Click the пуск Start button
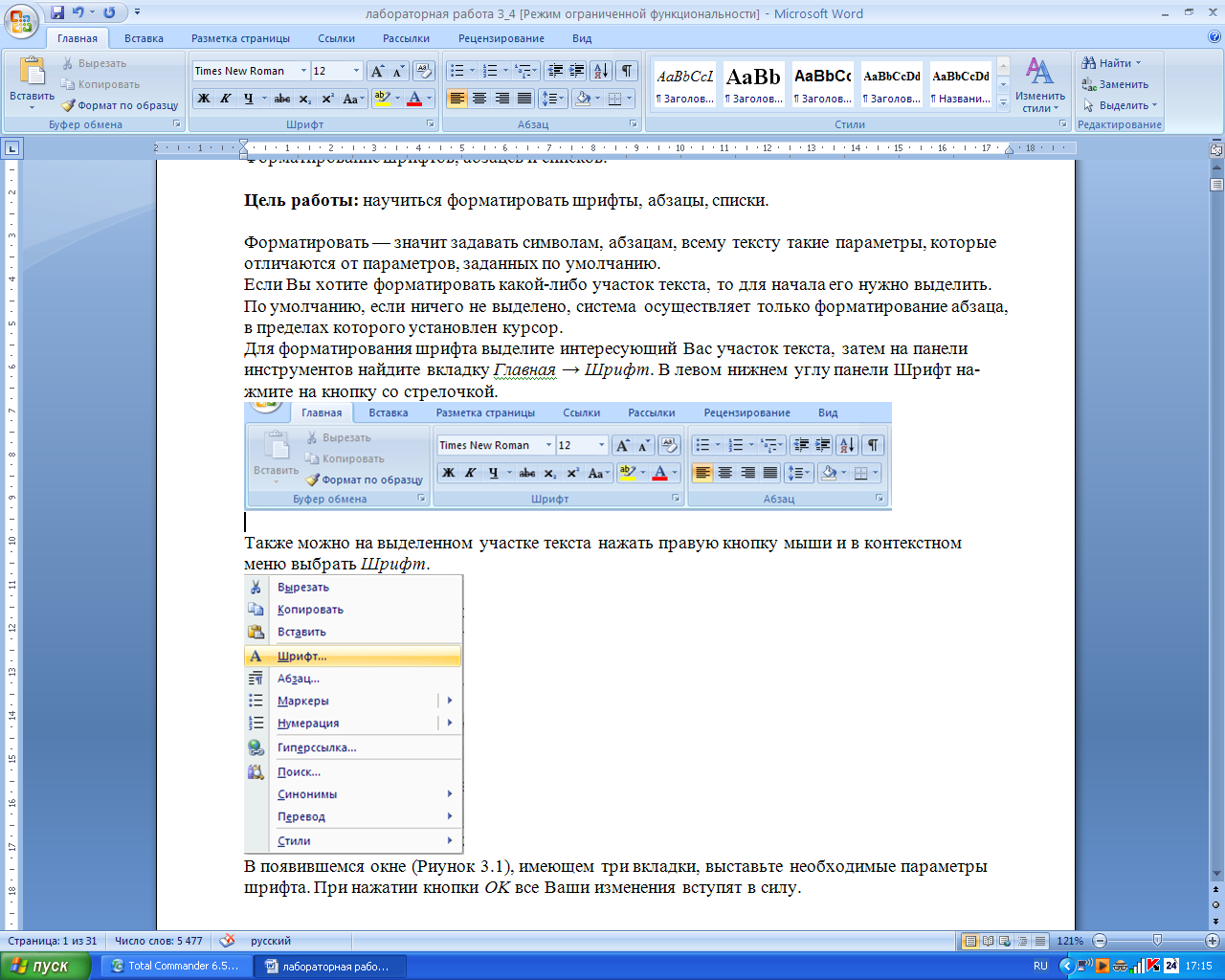 pyautogui.click(x=45, y=966)
